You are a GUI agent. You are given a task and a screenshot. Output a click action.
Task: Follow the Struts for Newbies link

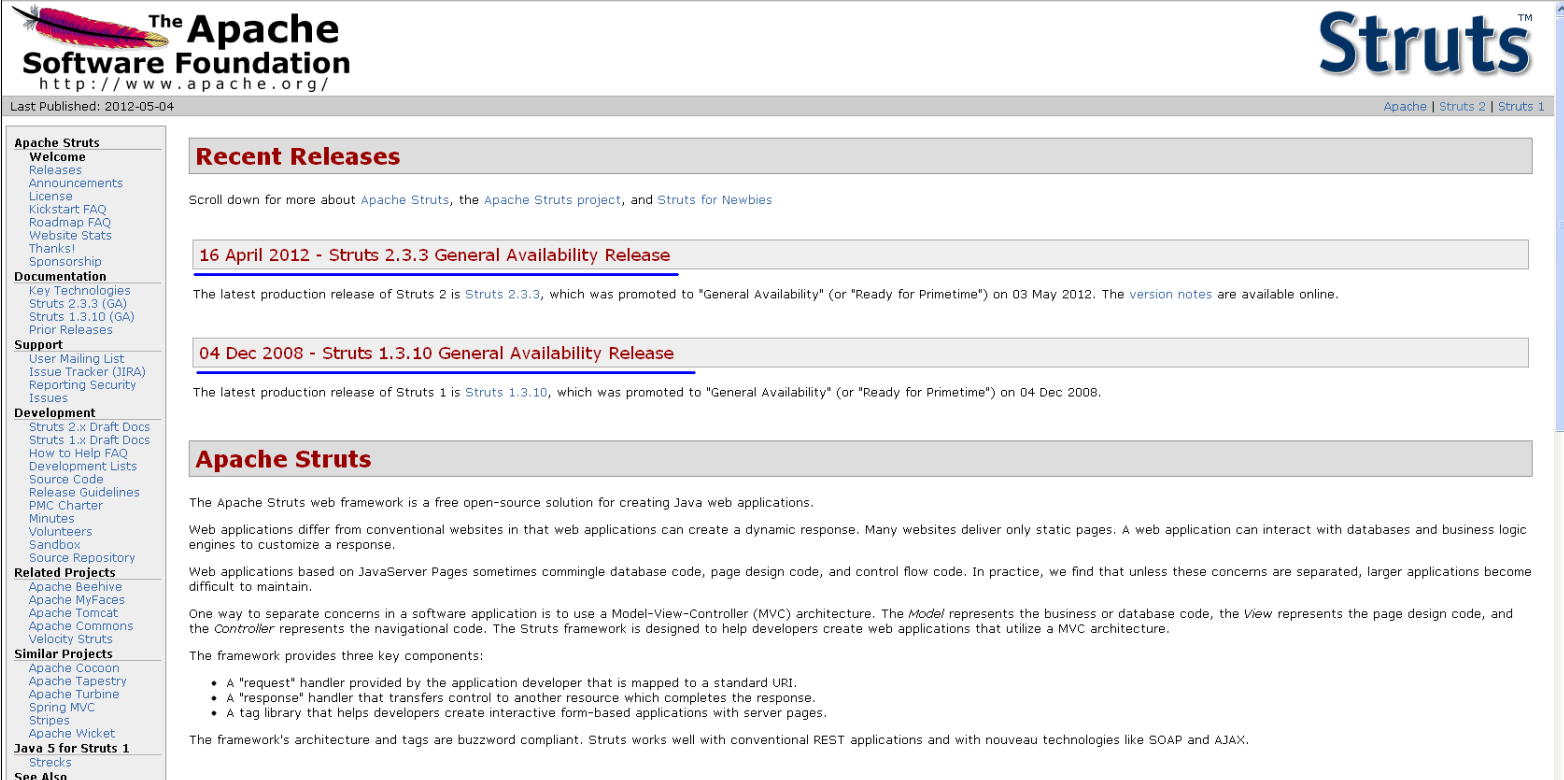(715, 200)
